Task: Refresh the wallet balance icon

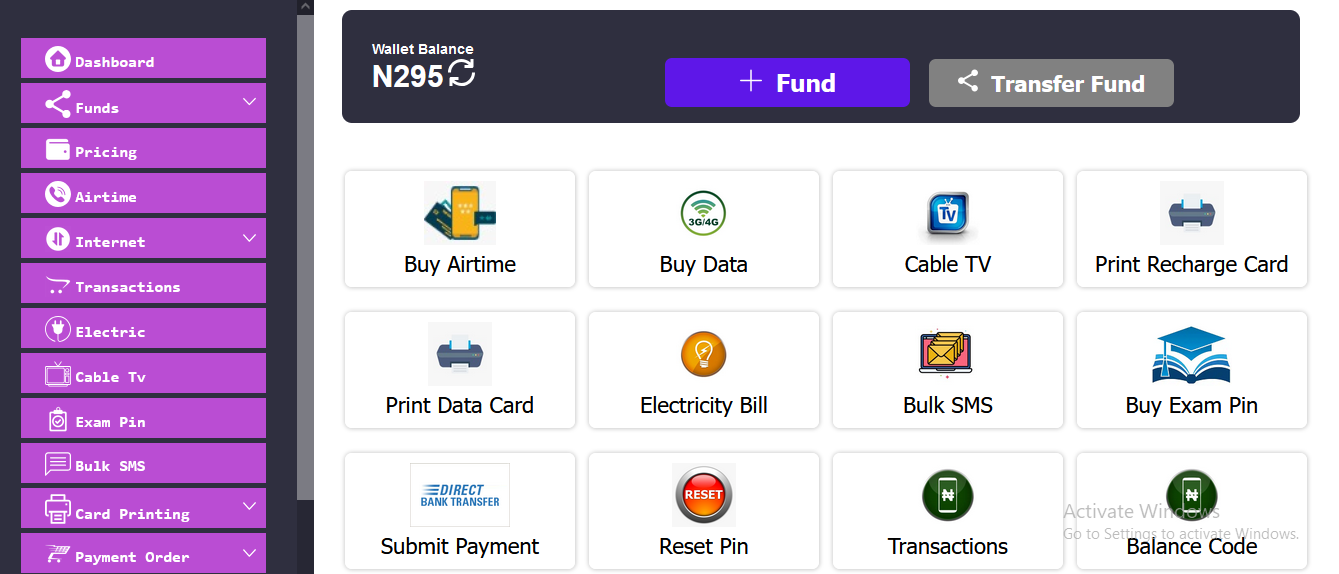Action: (461, 73)
